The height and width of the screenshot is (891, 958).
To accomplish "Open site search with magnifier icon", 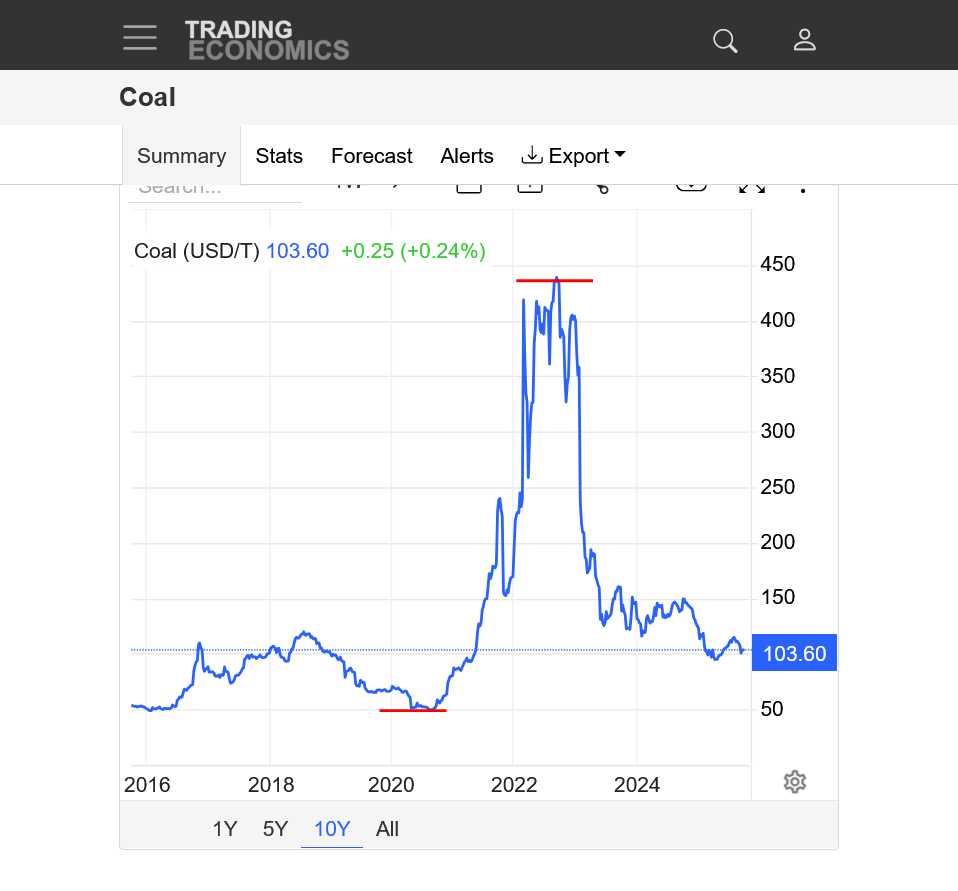I will [725, 40].
